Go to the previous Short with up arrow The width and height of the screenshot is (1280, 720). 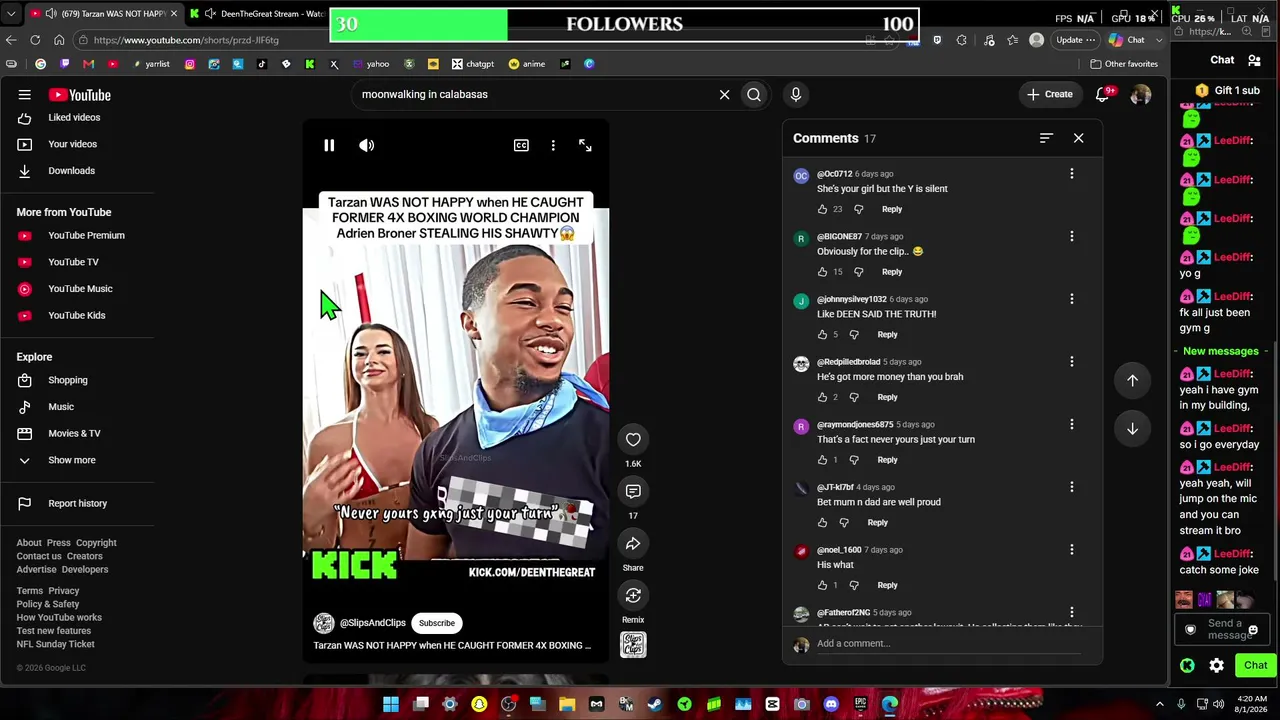tap(1132, 380)
